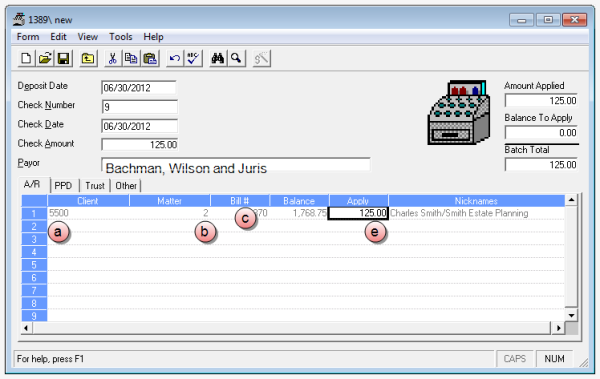Minimize the 1389\ new window
This screenshot has height=379, width=600.
click(521, 20)
